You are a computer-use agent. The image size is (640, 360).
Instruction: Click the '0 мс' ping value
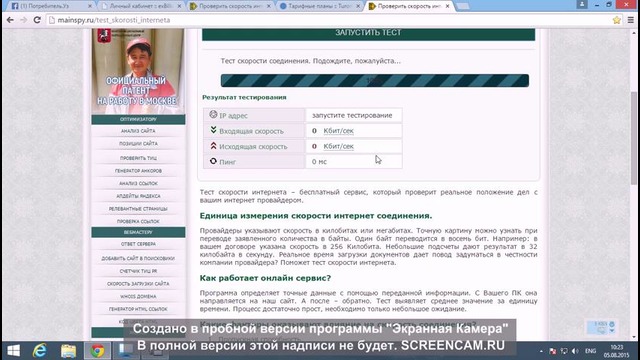point(319,162)
